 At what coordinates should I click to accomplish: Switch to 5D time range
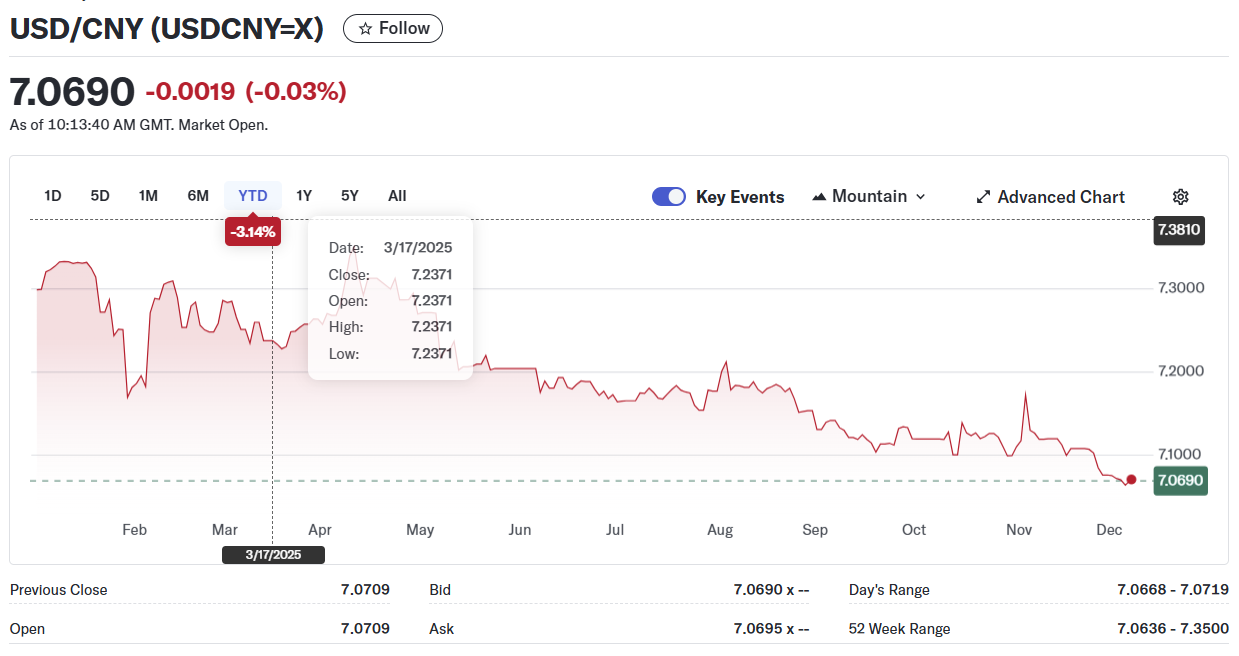[x=100, y=196]
